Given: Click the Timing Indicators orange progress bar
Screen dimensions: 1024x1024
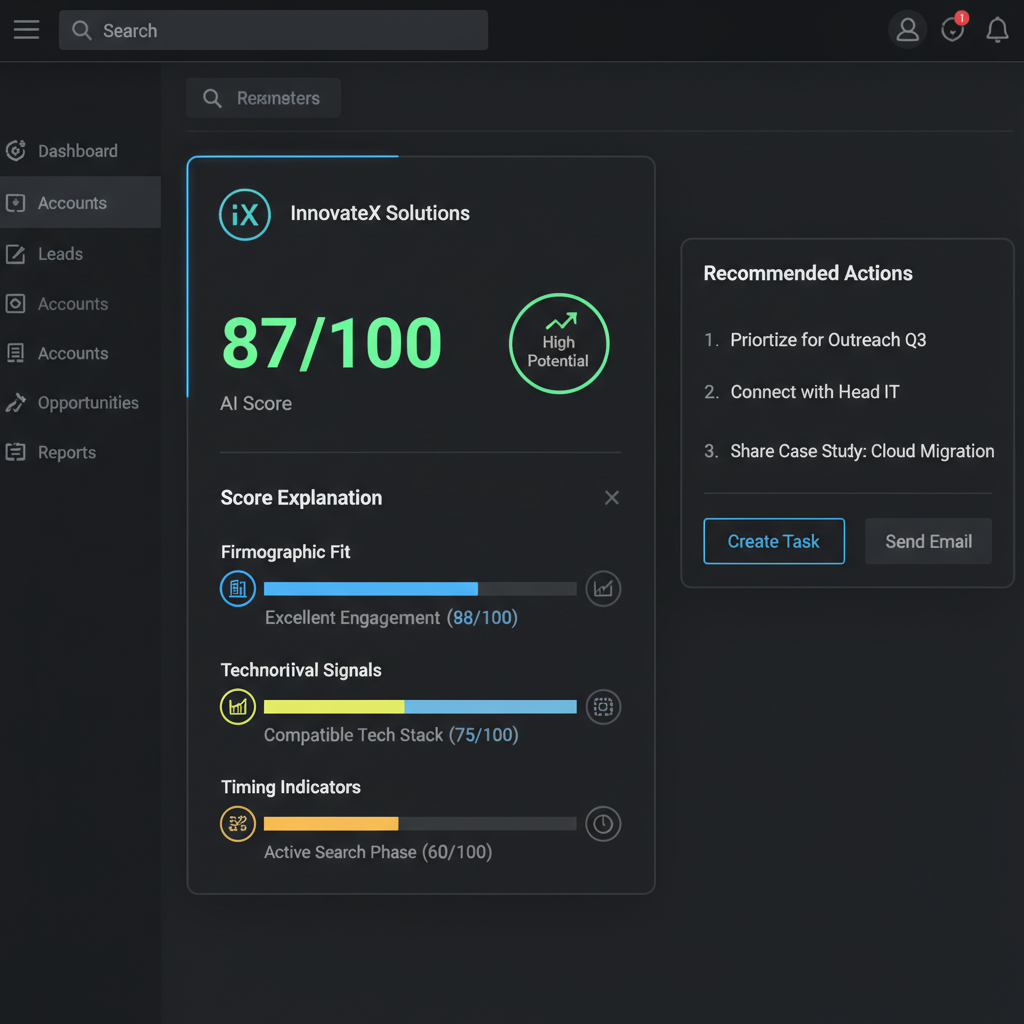Looking at the screenshot, I should coord(331,824).
